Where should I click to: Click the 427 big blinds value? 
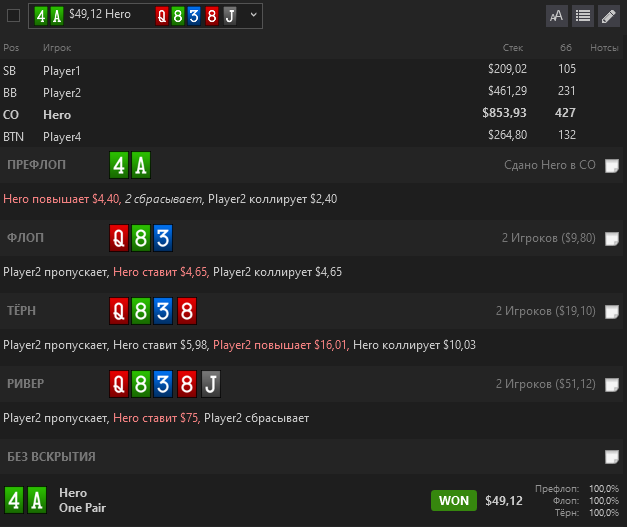565,113
